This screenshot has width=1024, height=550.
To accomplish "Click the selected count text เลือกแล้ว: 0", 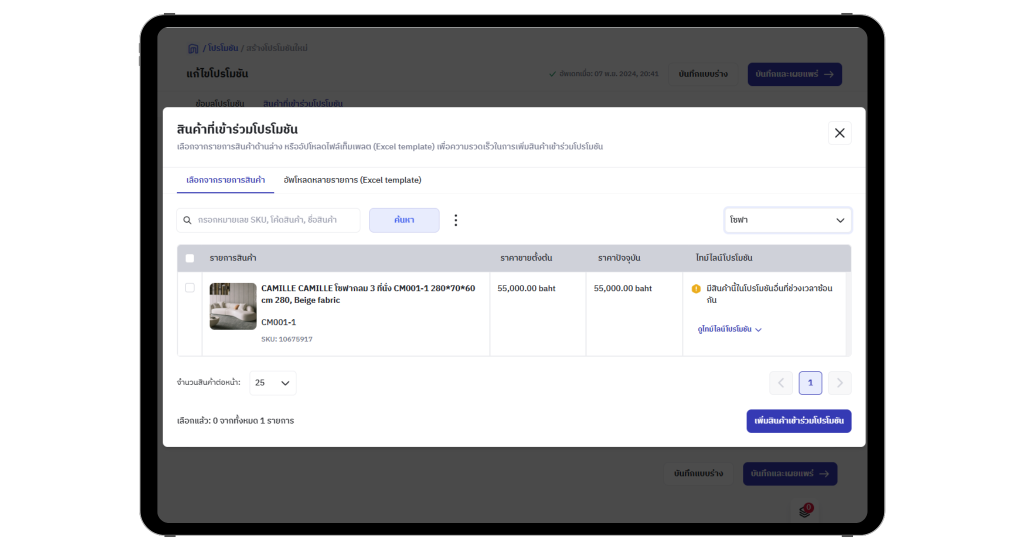I will [235, 421].
